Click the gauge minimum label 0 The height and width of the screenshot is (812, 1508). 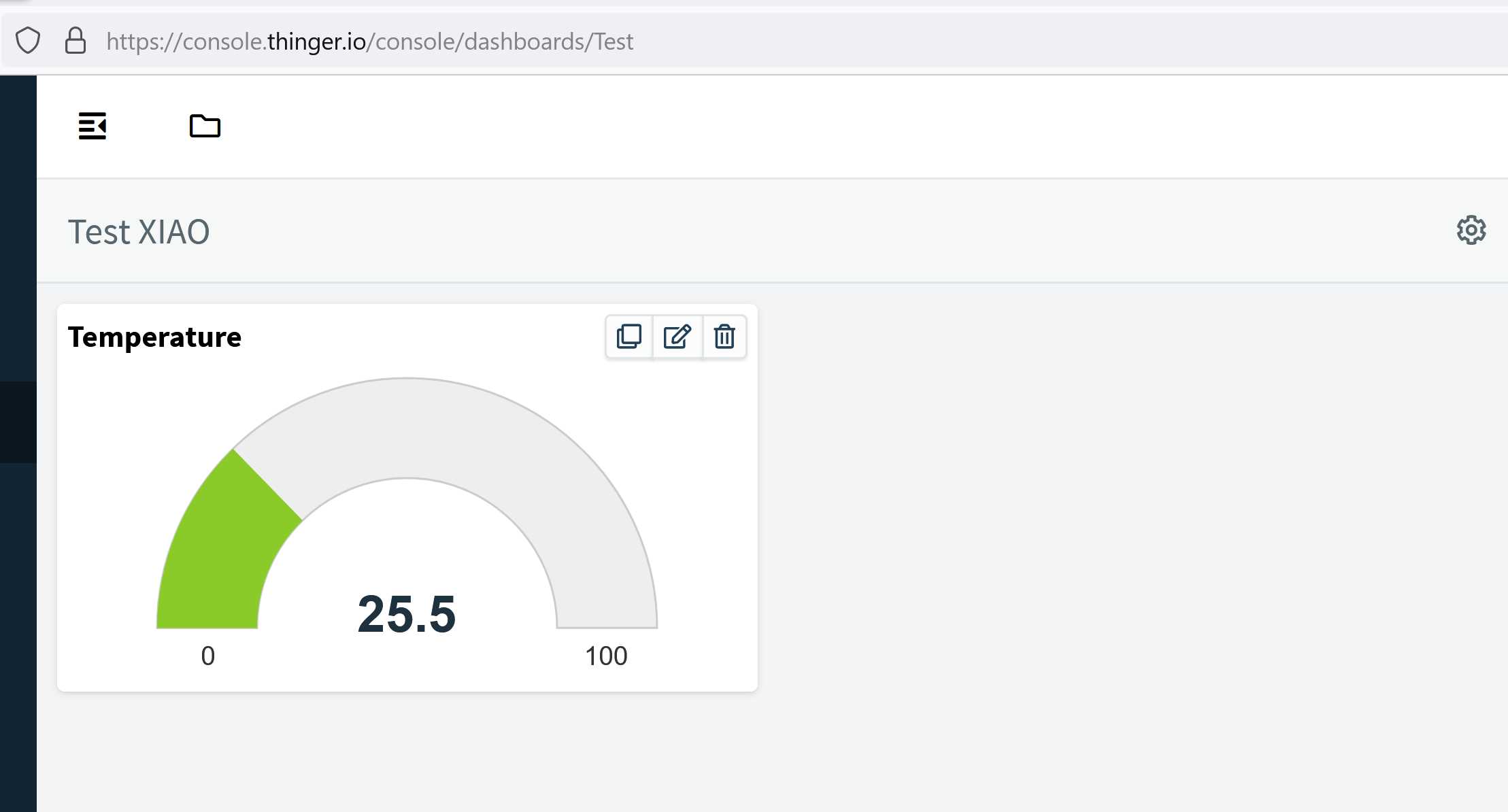208,656
